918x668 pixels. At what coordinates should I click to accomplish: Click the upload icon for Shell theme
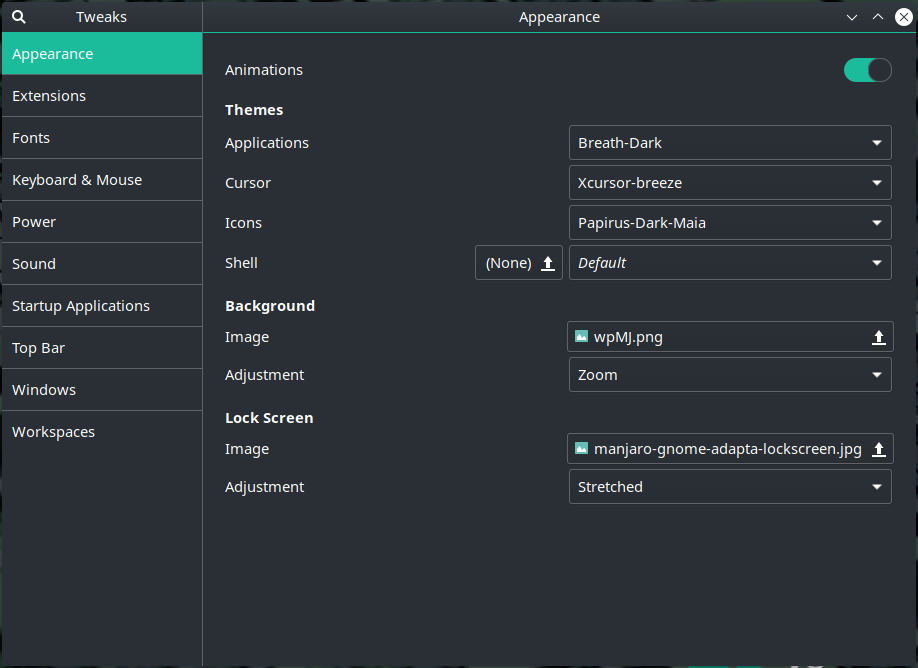[x=547, y=263]
